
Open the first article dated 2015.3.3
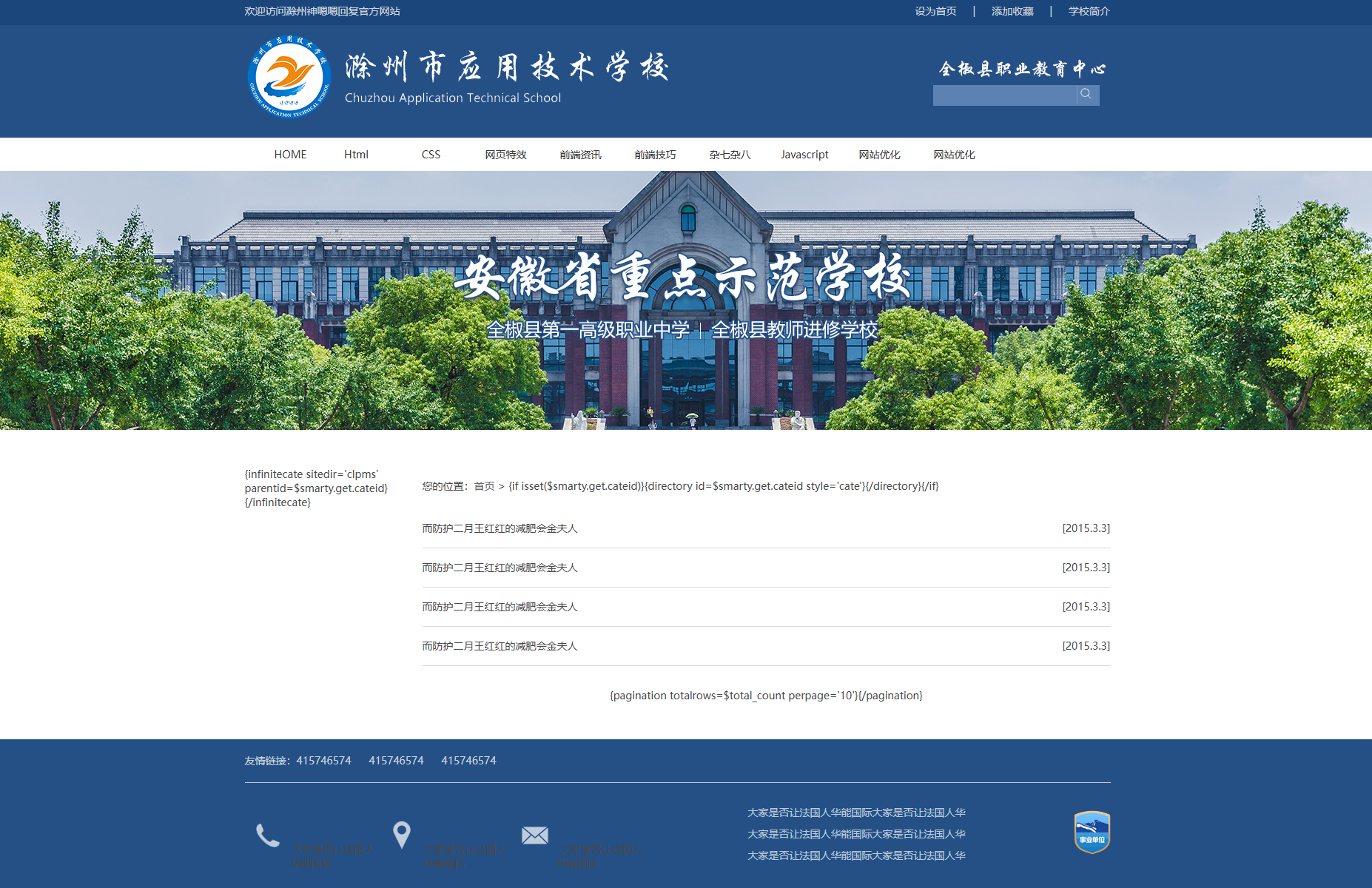point(500,528)
